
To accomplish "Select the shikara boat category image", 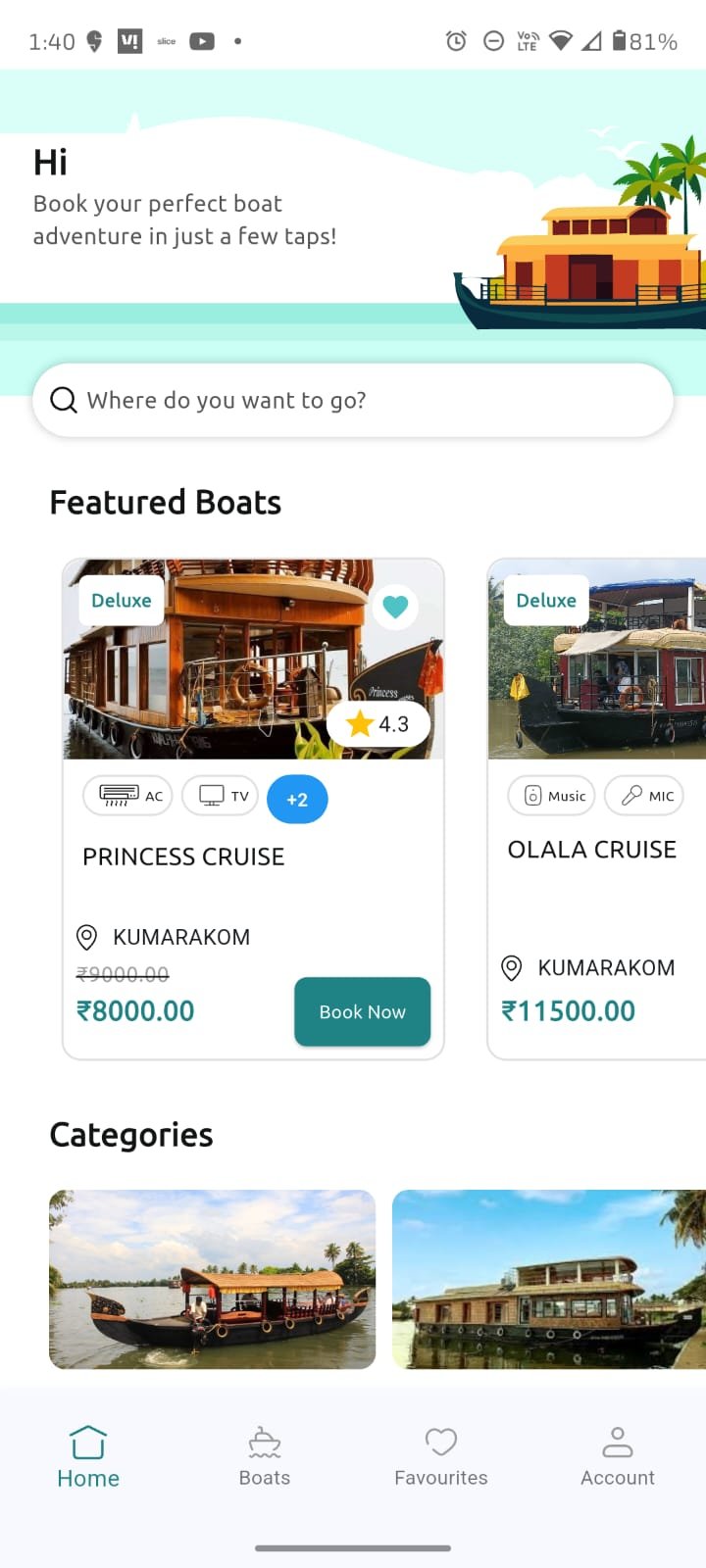I will coord(212,1279).
